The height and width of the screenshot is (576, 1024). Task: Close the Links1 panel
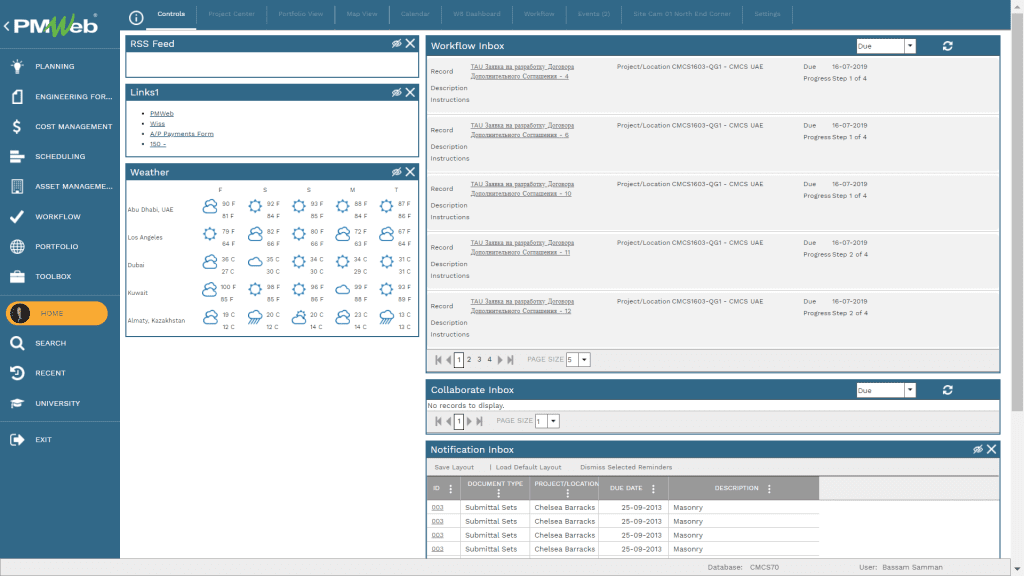coord(410,92)
